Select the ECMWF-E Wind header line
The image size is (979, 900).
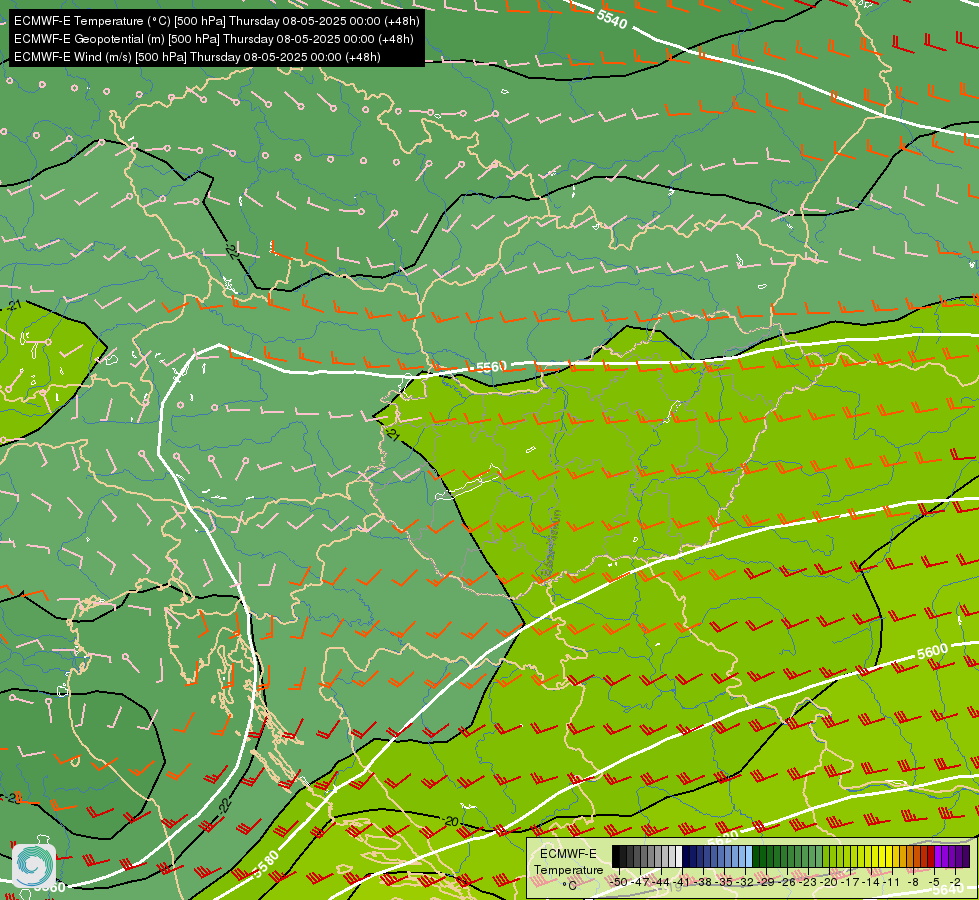coord(197,57)
